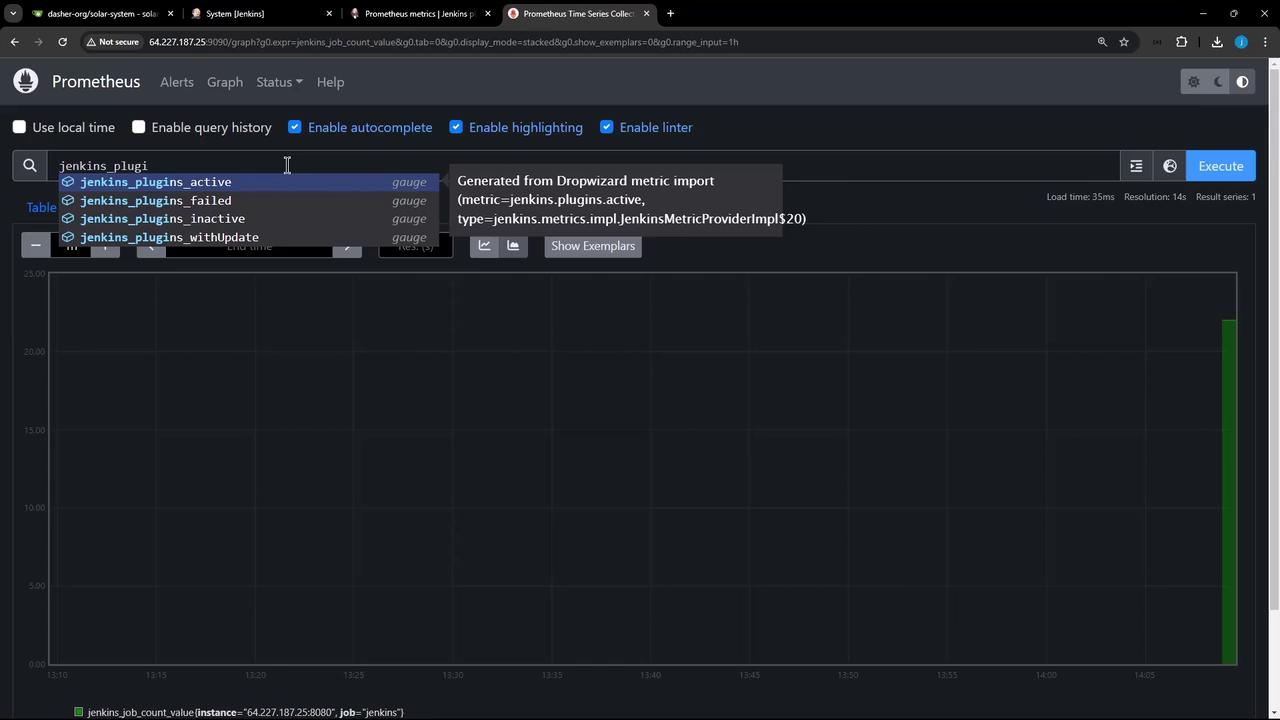Click into the expression query input
This screenshot has height=720, width=1280.
[x=583, y=166]
